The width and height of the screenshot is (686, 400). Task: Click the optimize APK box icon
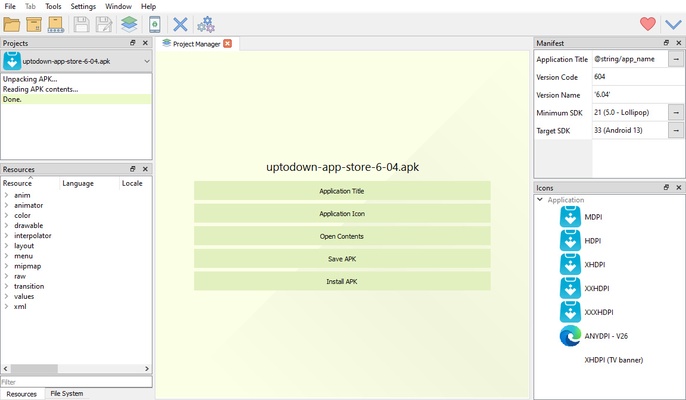tap(34, 25)
